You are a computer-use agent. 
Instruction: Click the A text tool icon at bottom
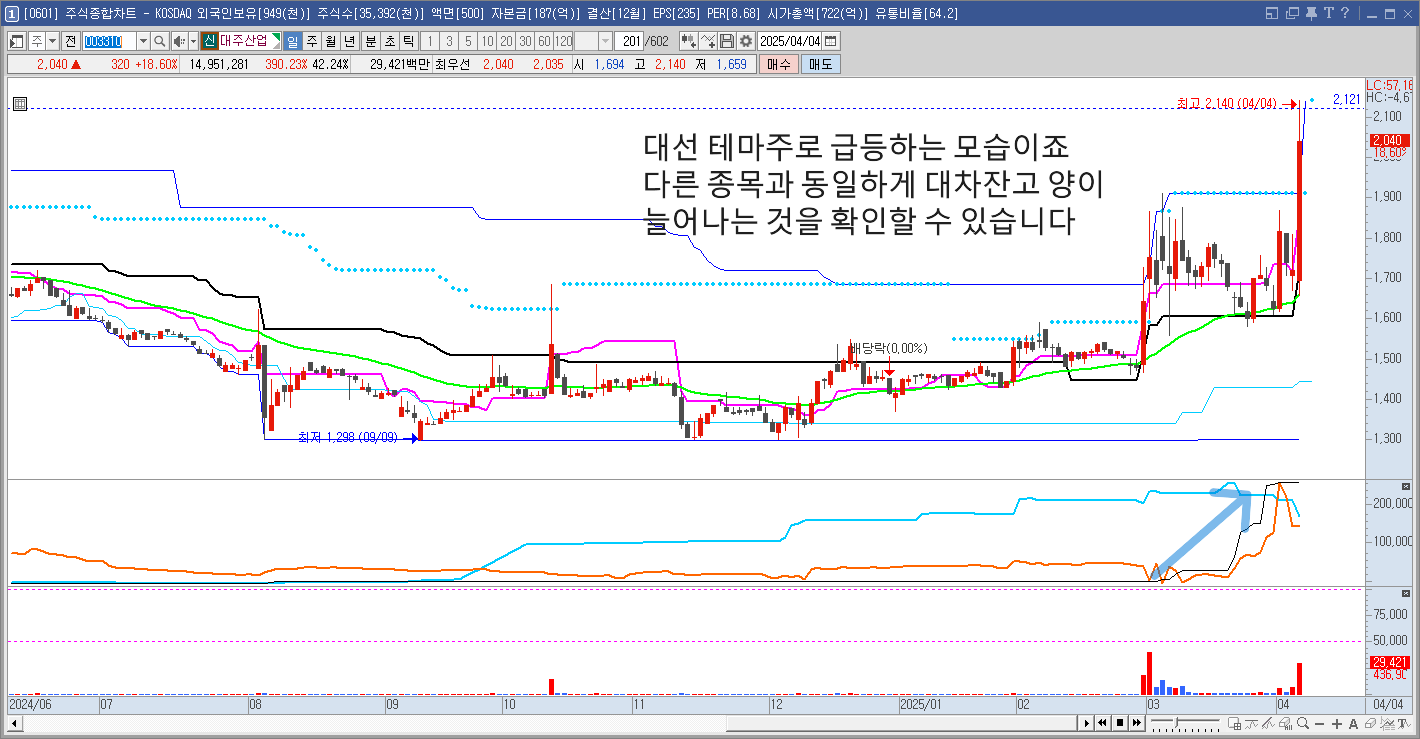[x=1353, y=723]
